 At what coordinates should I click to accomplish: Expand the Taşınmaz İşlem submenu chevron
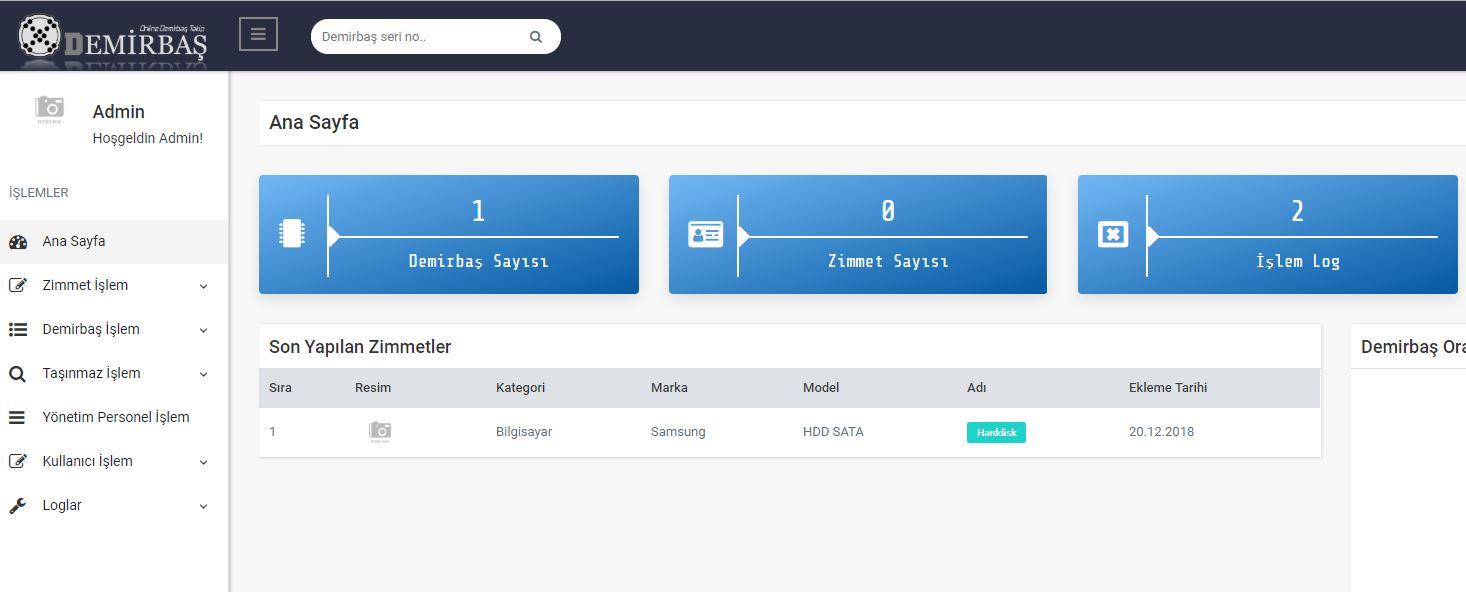click(x=204, y=374)
